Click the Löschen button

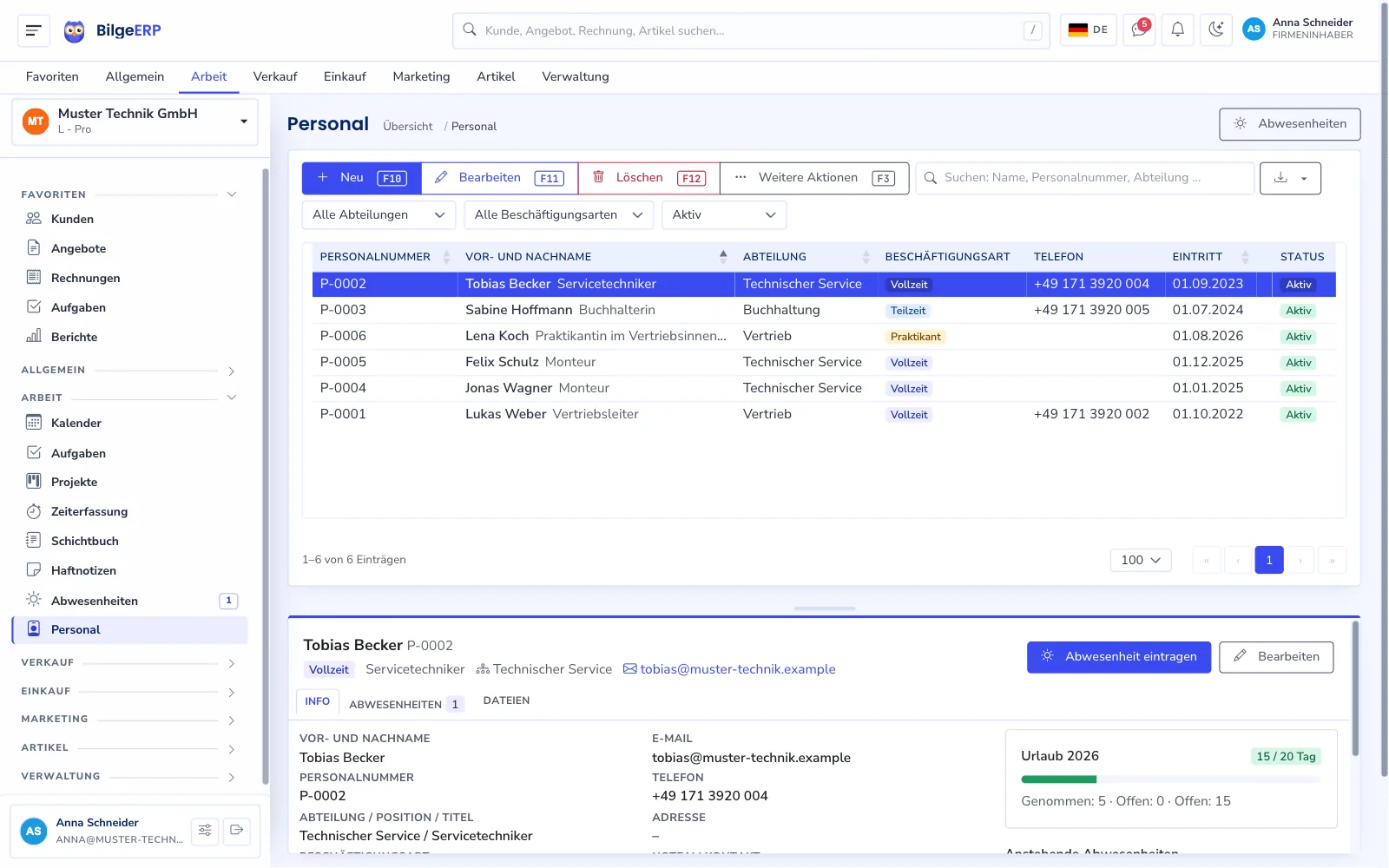[x=648, y=178]
